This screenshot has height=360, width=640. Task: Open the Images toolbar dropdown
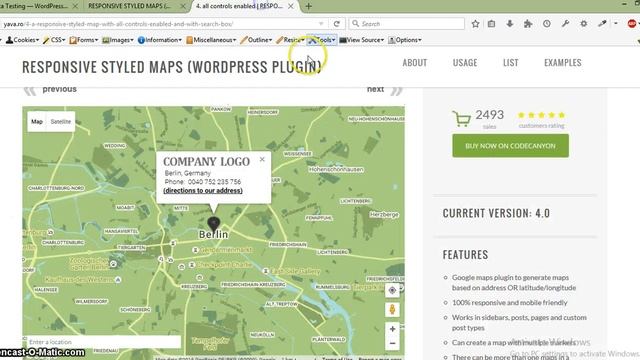[x=118, y=40]
